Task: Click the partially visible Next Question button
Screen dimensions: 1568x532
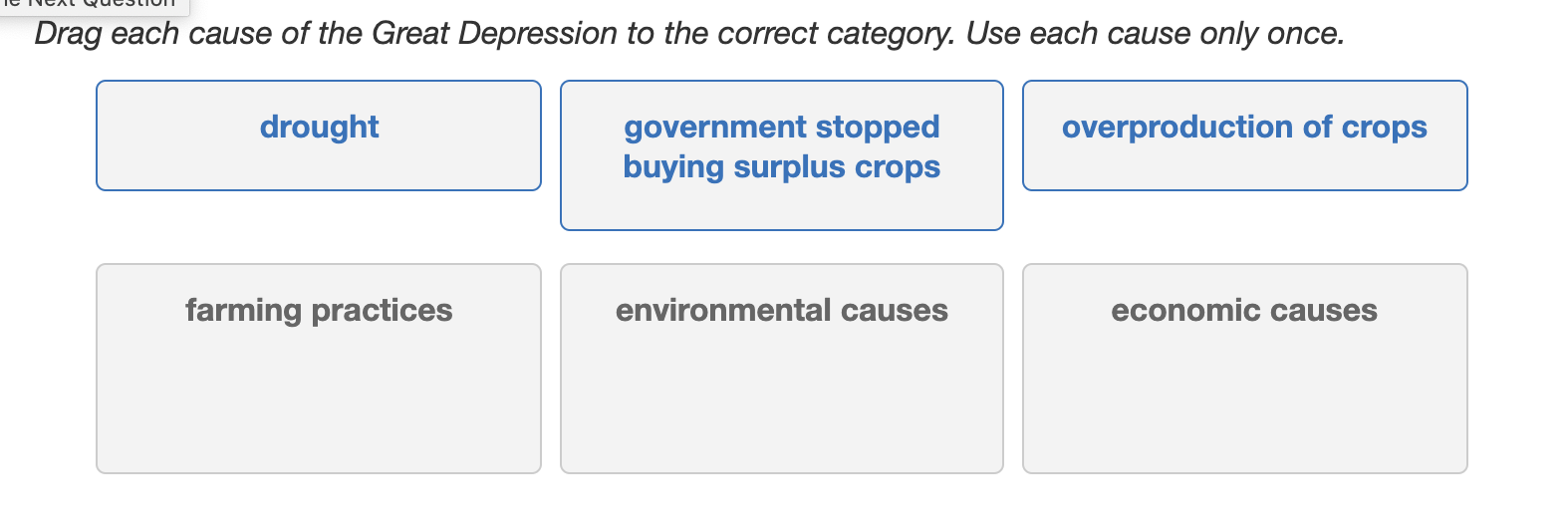Action: (x=93, y=6)
